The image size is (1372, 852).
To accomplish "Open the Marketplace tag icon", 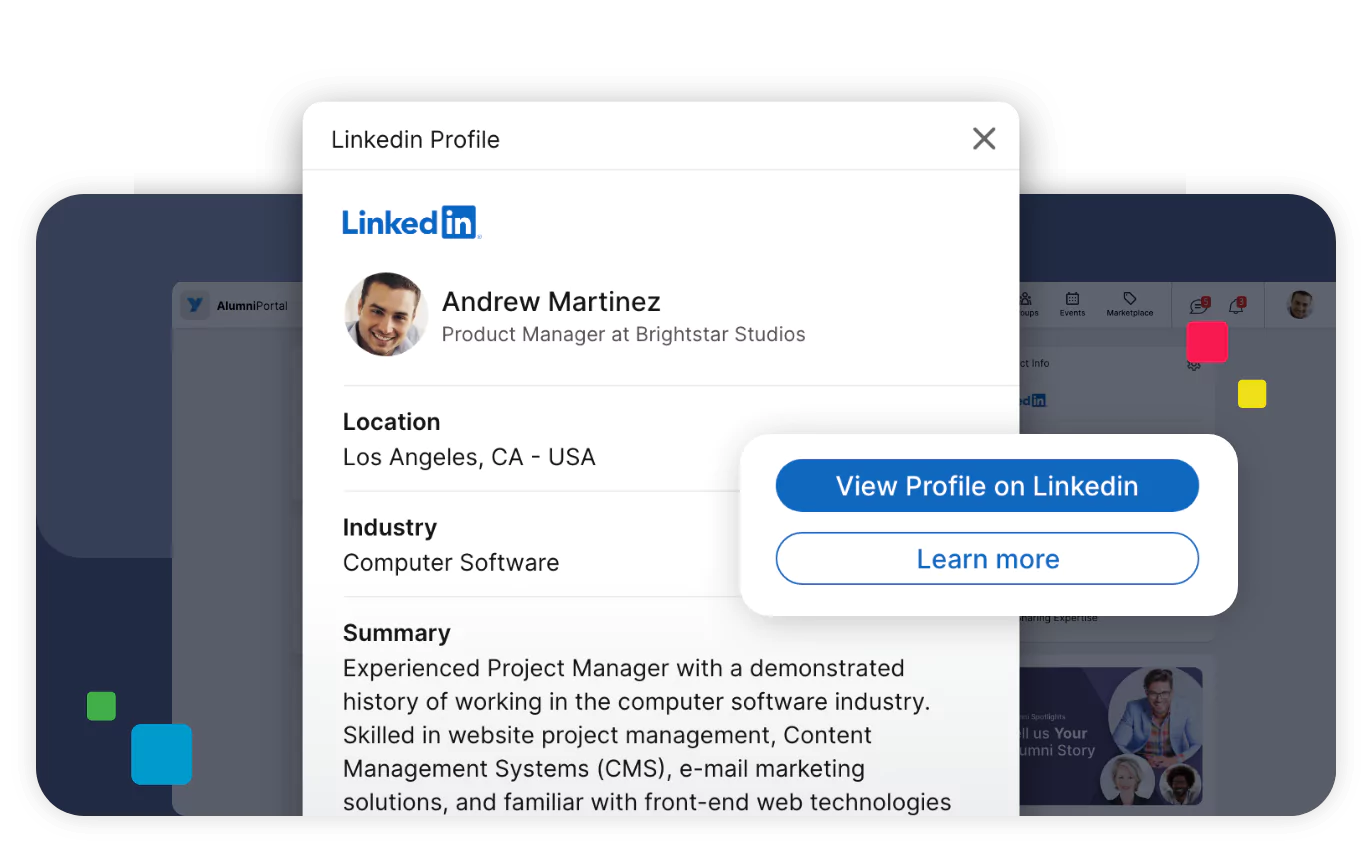I will pos(1130,298).
